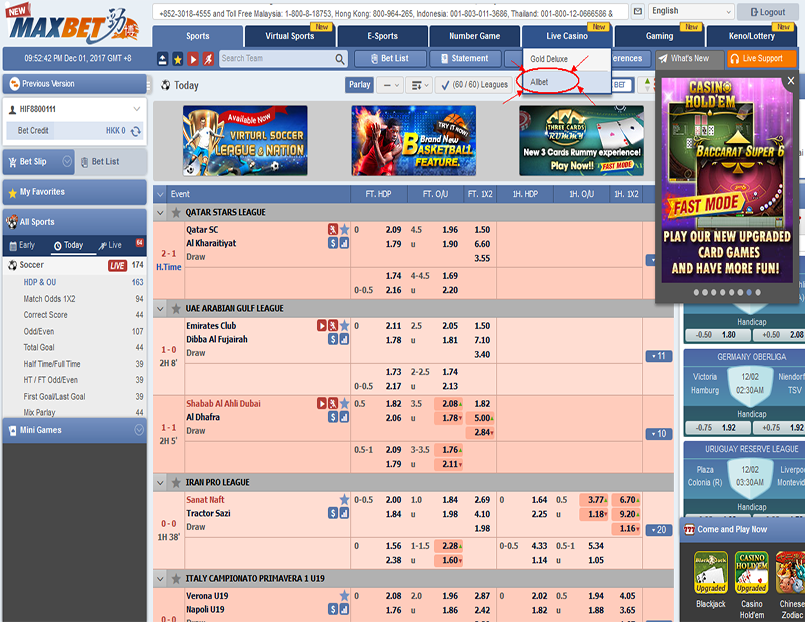Star the UAE Arabian Gulf League
The image size is (805, 622).
(175, 308)
